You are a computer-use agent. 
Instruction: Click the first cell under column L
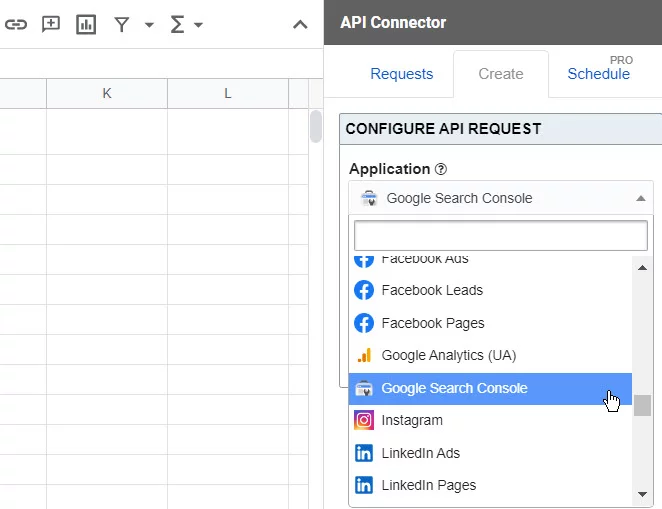[x=228, y=131]
